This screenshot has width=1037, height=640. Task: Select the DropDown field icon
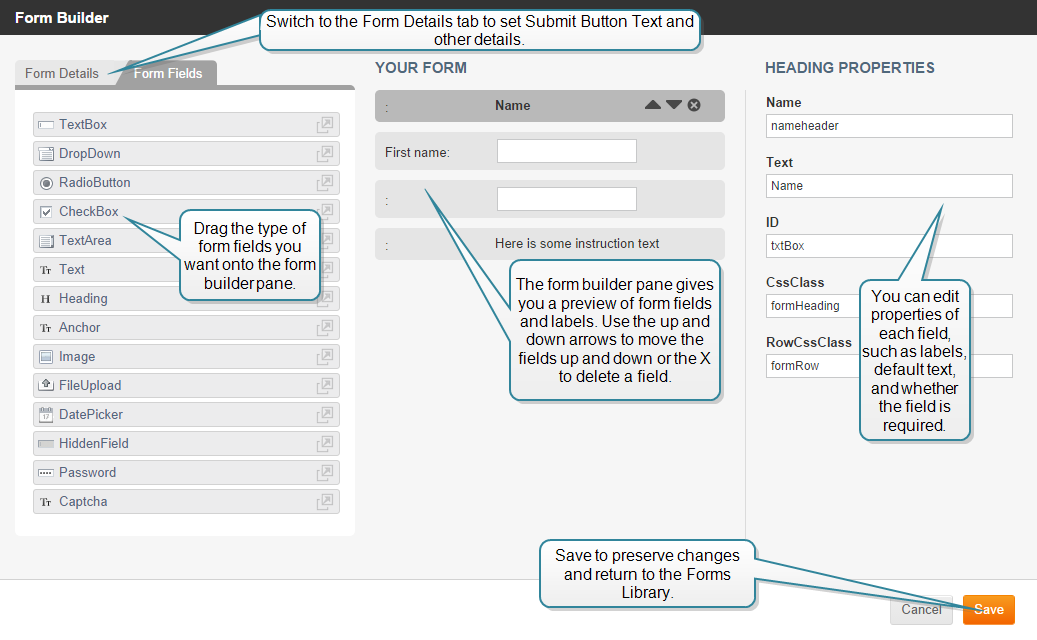(x=46, y=154)
